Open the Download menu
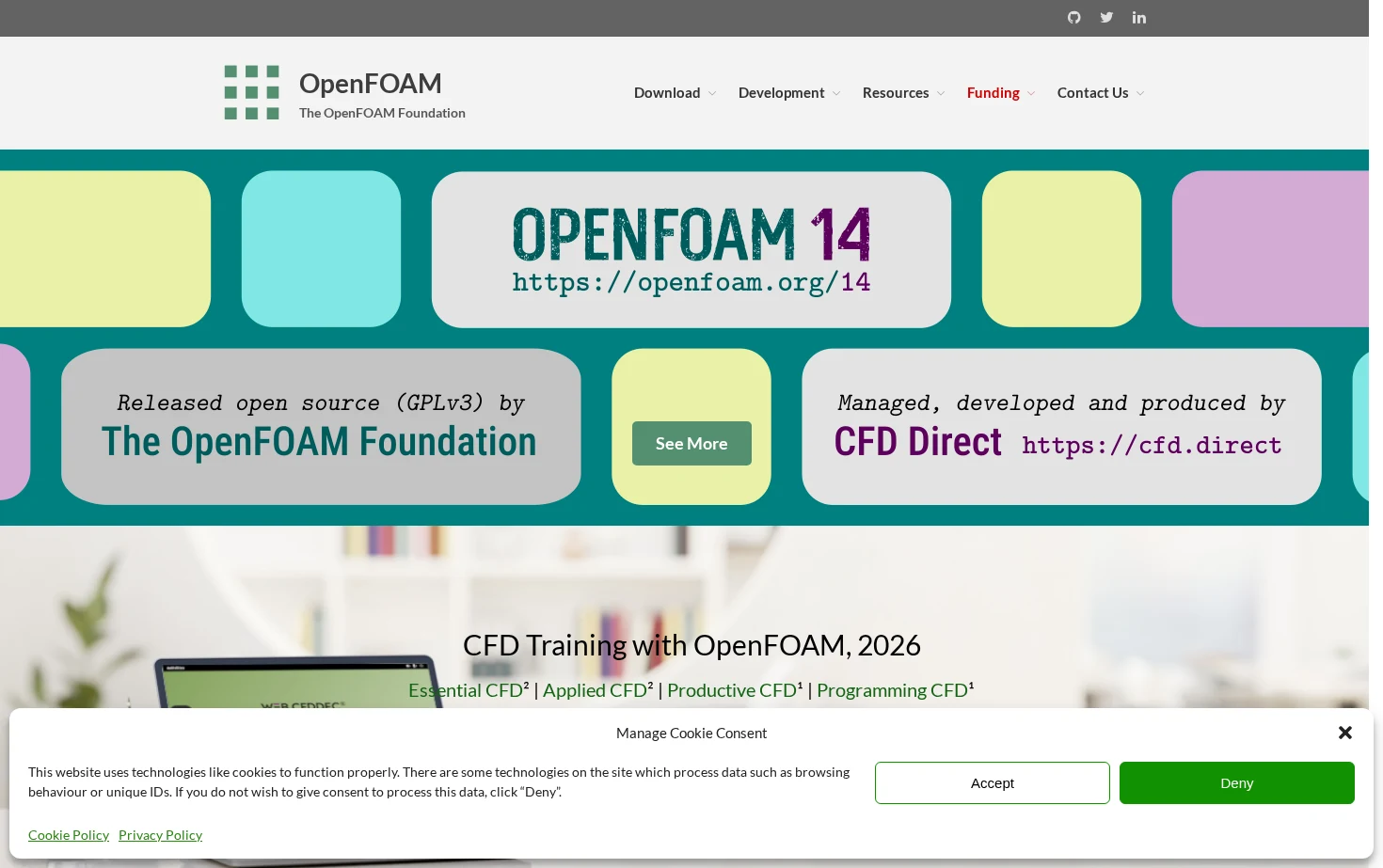 coord(667,93)
